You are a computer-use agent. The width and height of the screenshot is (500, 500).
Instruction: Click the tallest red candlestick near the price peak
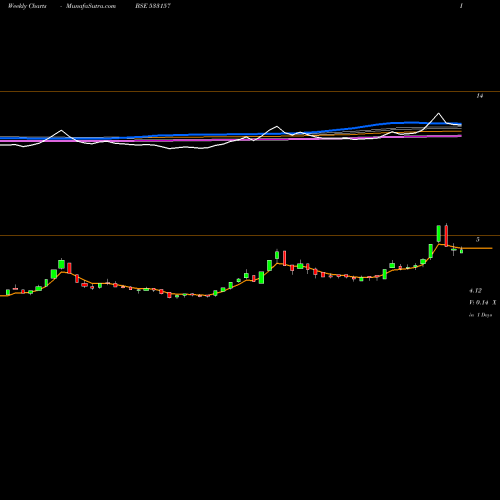446,236
